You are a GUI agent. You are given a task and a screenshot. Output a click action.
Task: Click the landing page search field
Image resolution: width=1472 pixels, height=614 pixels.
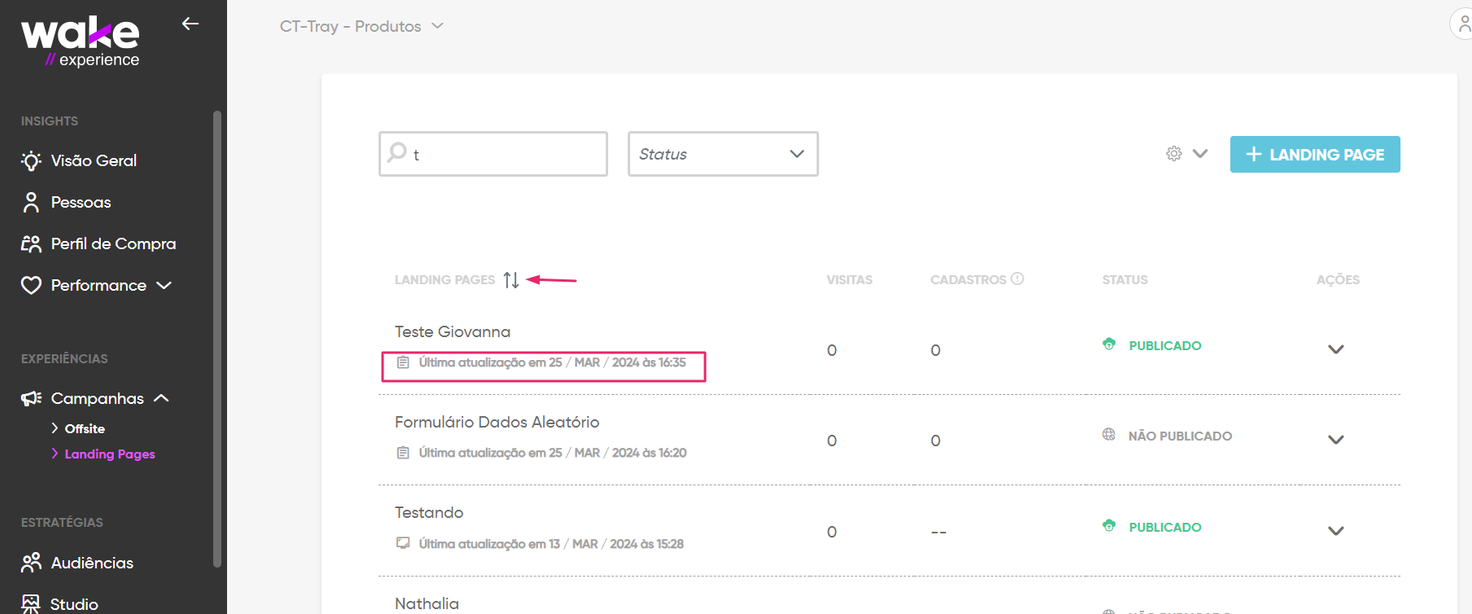pyautogui.click(x=493, y=154)
